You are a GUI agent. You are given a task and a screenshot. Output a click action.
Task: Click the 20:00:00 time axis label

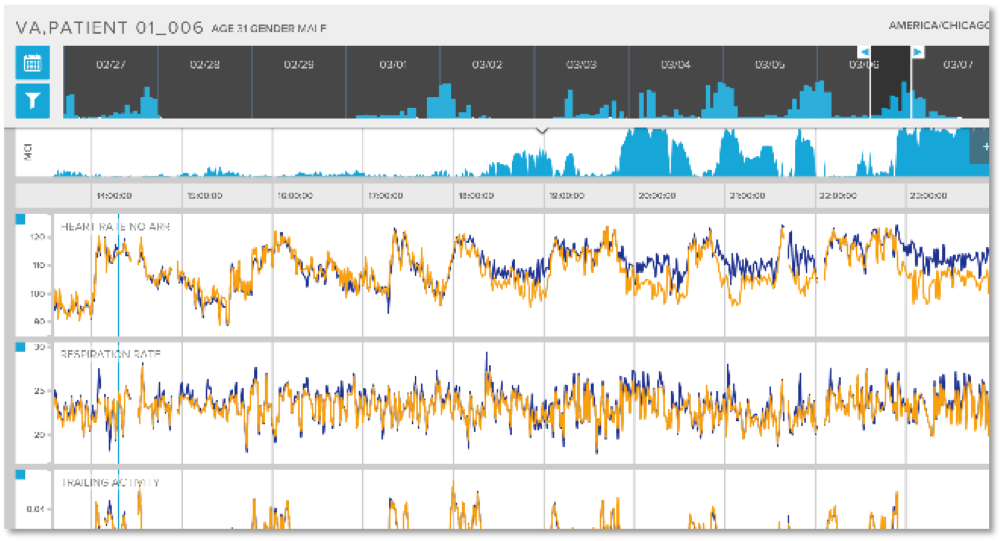click(657, 196)
